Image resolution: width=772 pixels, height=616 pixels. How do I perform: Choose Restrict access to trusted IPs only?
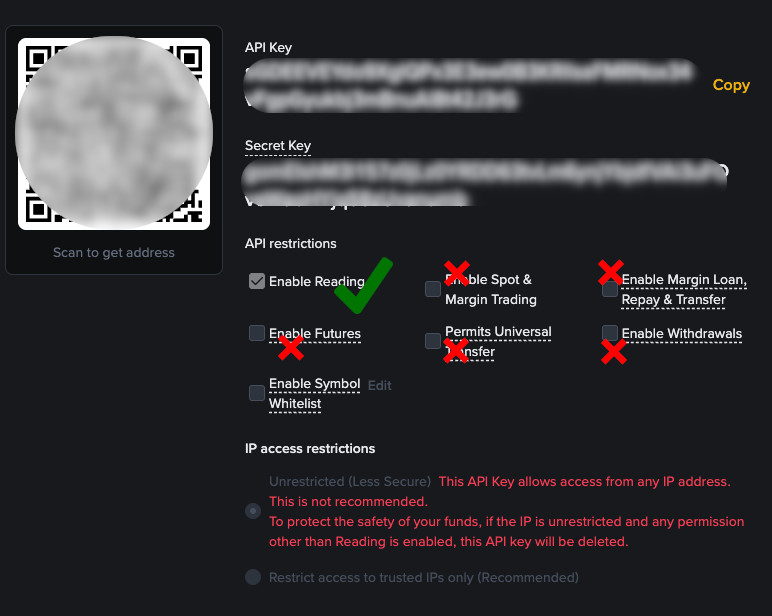(253, 577)
